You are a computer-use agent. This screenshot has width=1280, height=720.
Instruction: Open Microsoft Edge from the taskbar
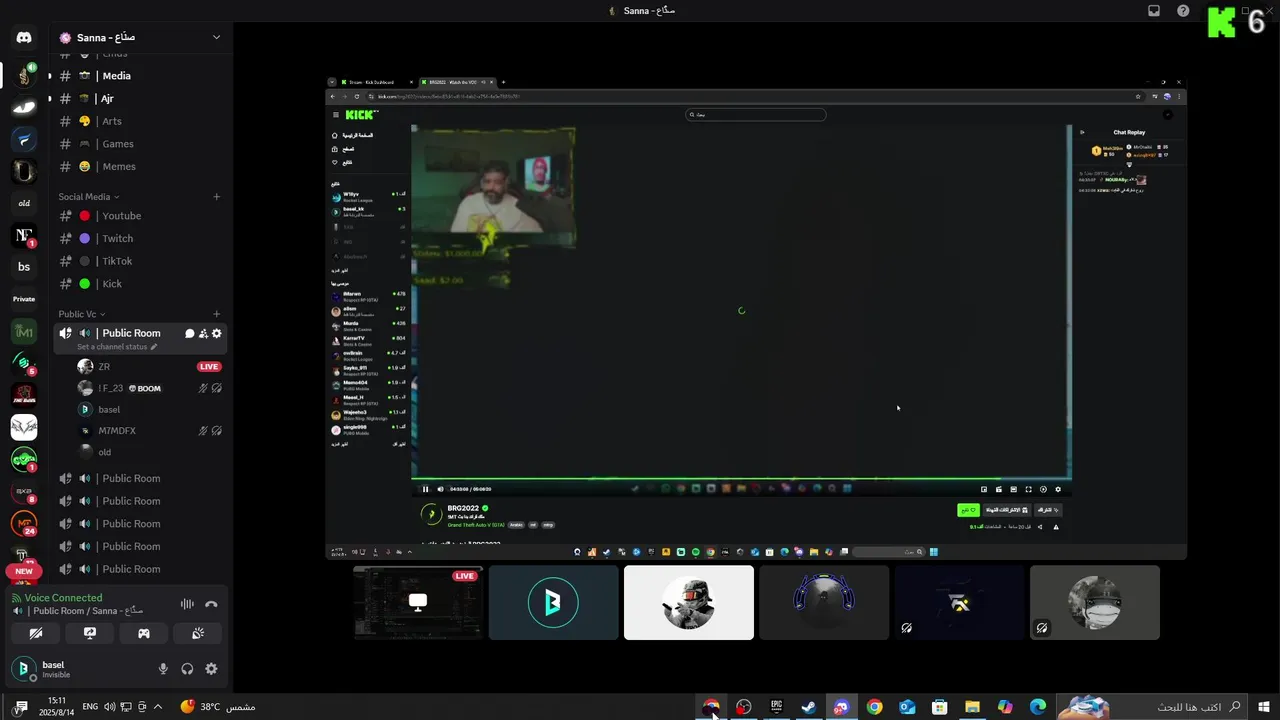coord(1038,707)
